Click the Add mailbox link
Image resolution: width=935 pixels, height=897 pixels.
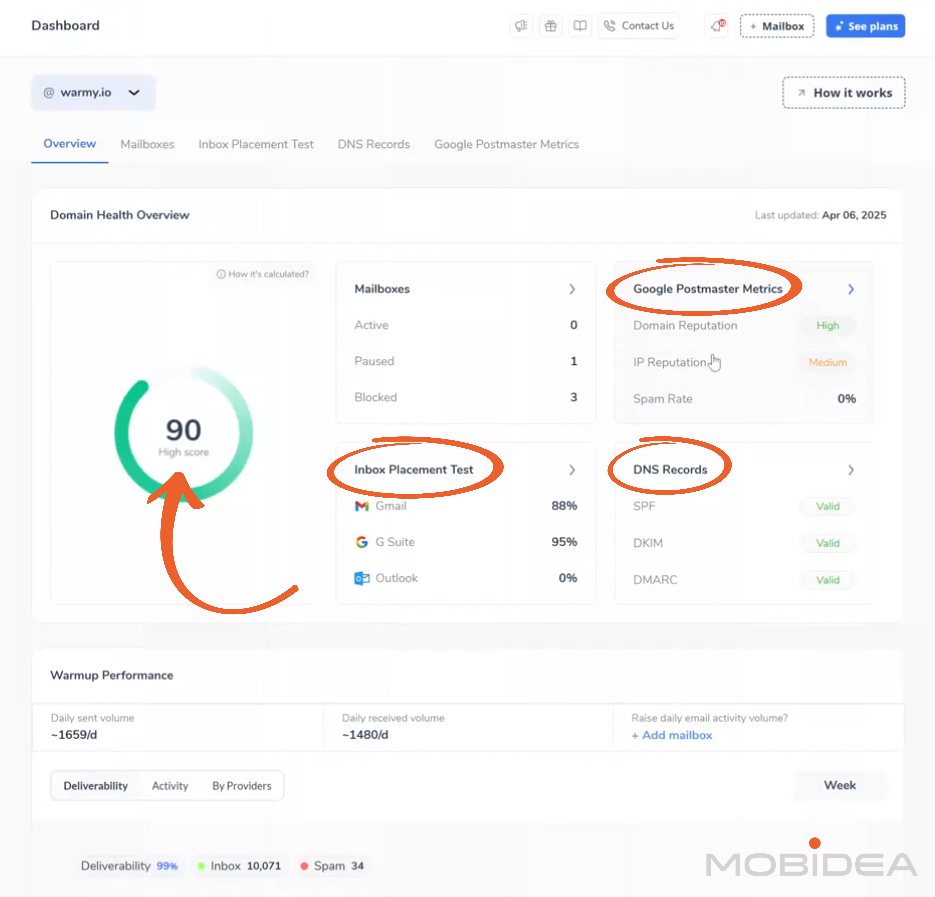pos(672,735)
